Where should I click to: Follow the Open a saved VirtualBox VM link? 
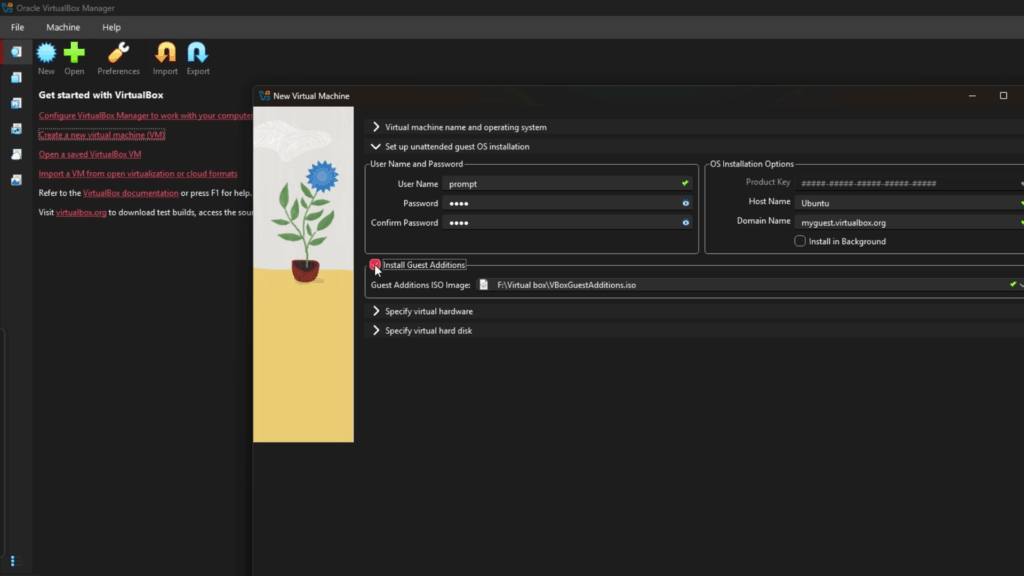tap(90, 155)
